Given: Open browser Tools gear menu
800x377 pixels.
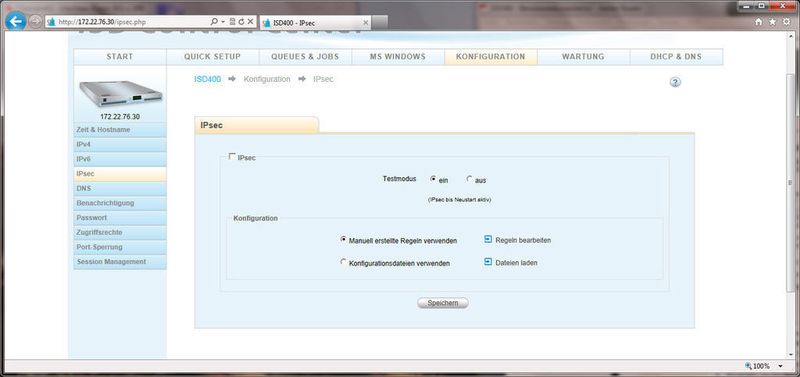Looking at the screenshot, I should pos(787,22).
